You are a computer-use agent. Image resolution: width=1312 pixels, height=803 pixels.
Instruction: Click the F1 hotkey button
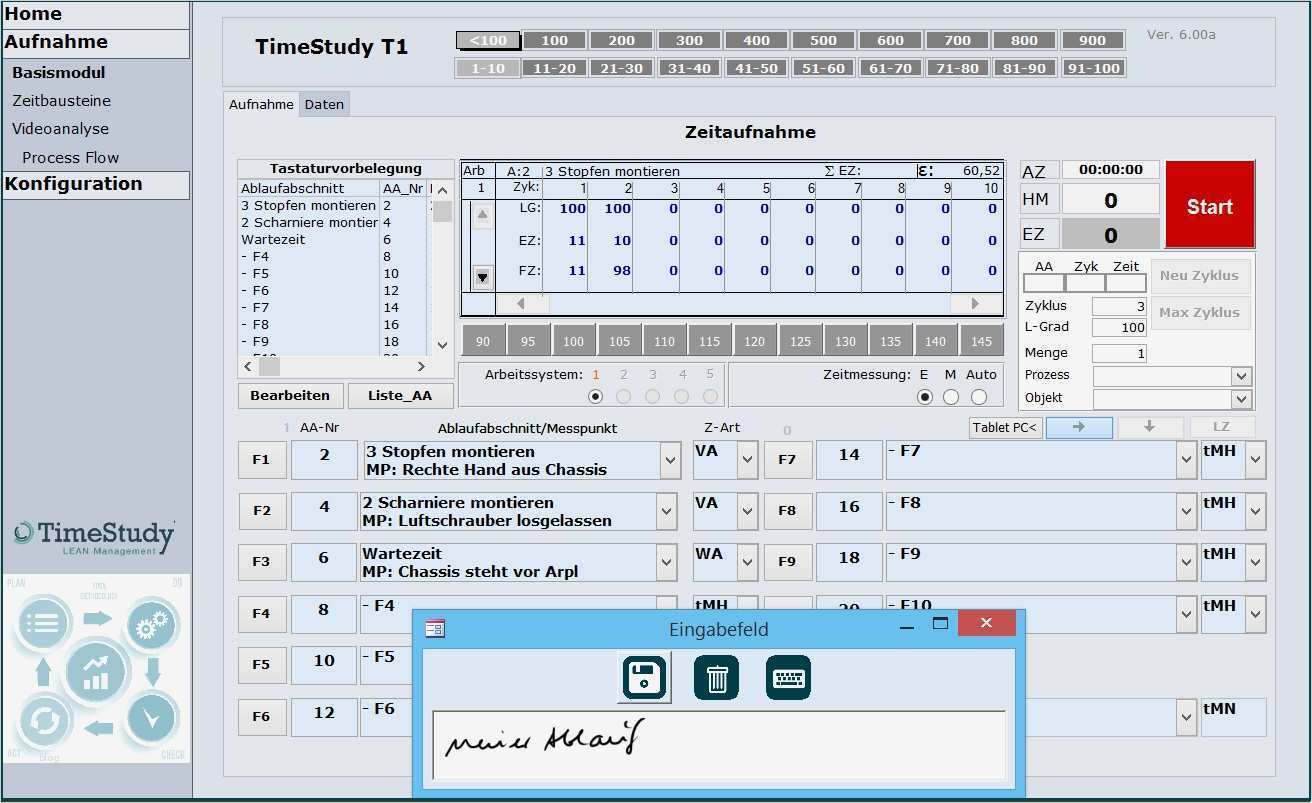coord(261,460)
